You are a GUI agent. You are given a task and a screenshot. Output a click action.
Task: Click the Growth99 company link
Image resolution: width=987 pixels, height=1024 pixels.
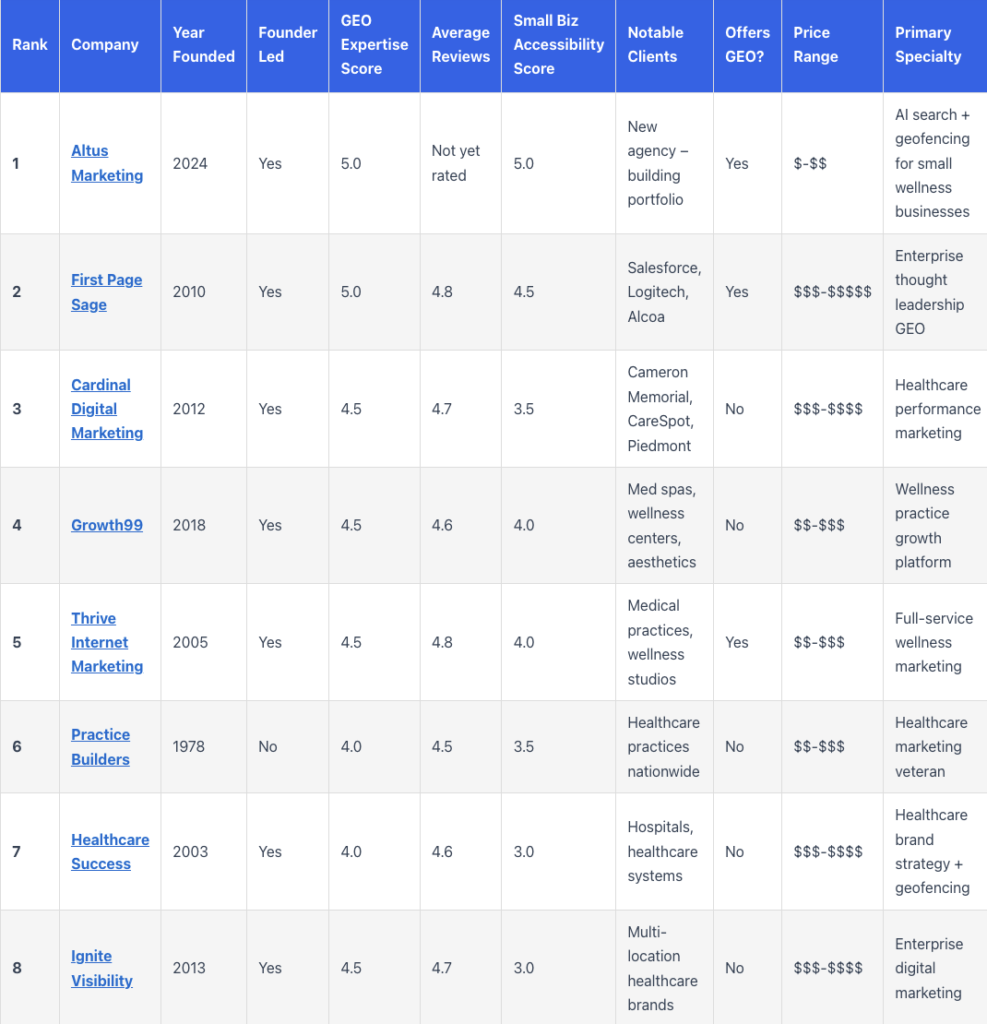point(107,525)
